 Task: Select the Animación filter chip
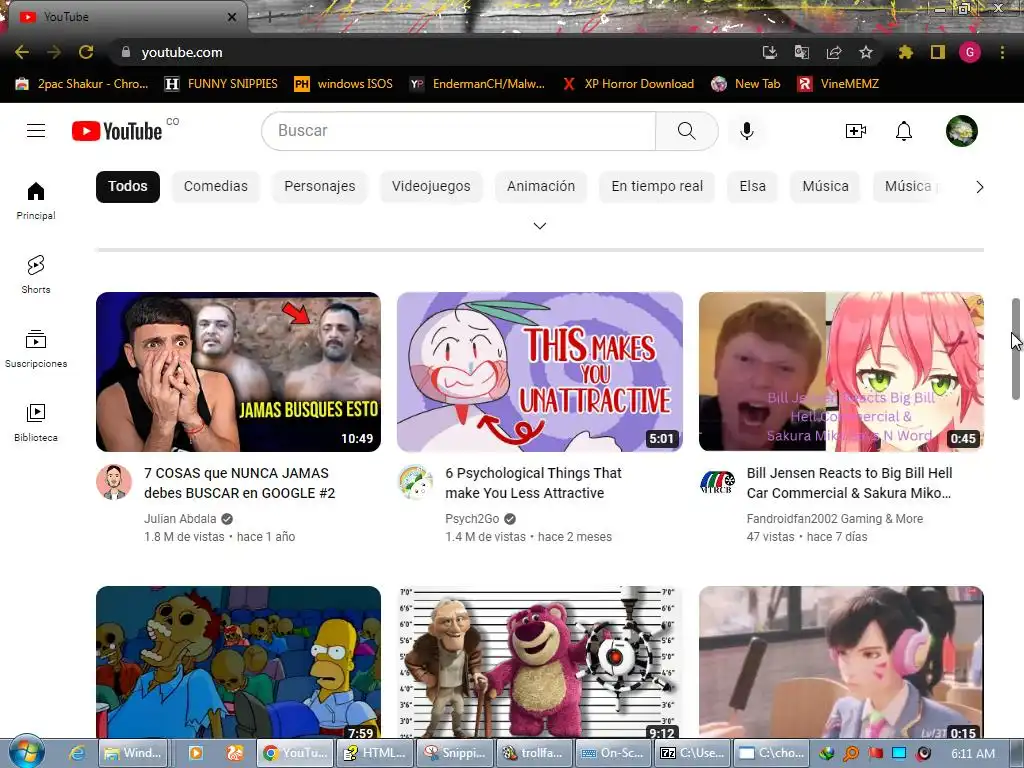point(541,187)
